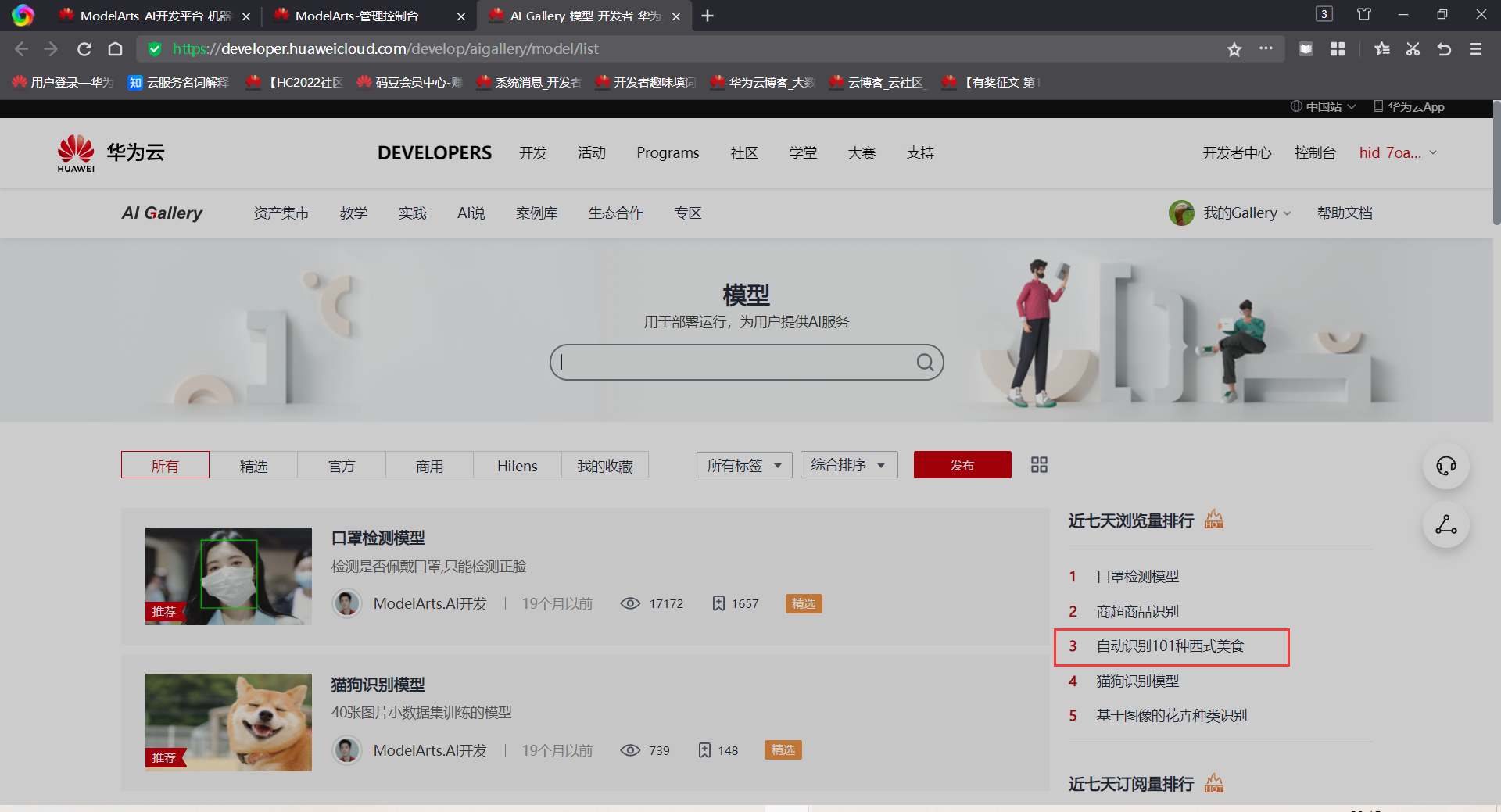Viewport: 1501px width, 812px height.
Task: Open the favorites list icon
Action: click(1382, 49)
